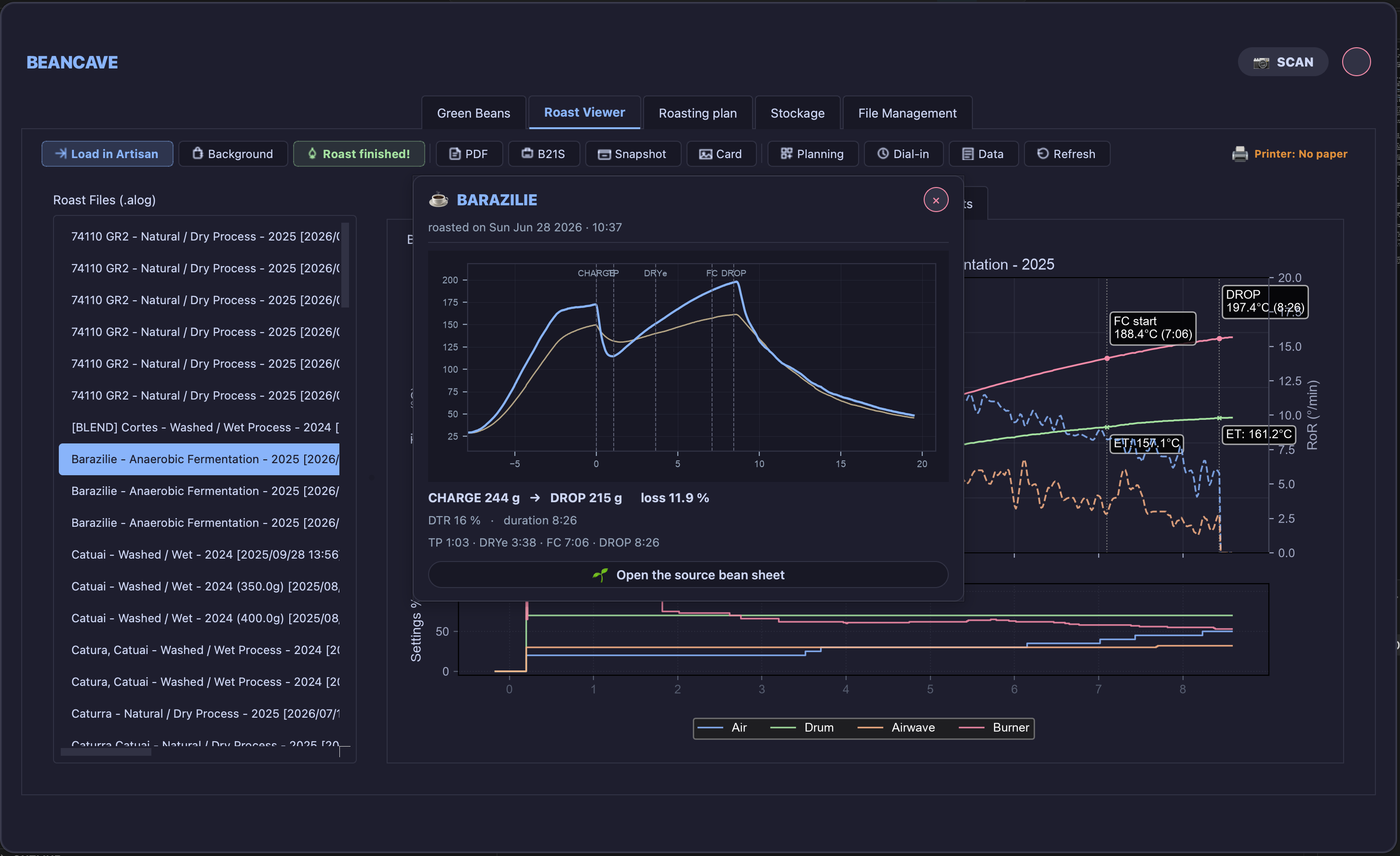Image resolution: width=1400 pixels, height=856 pixels.
Task: Select Catuai Washed / Wet 2024 (400.0g) file
Action: (x=199, y=618)
